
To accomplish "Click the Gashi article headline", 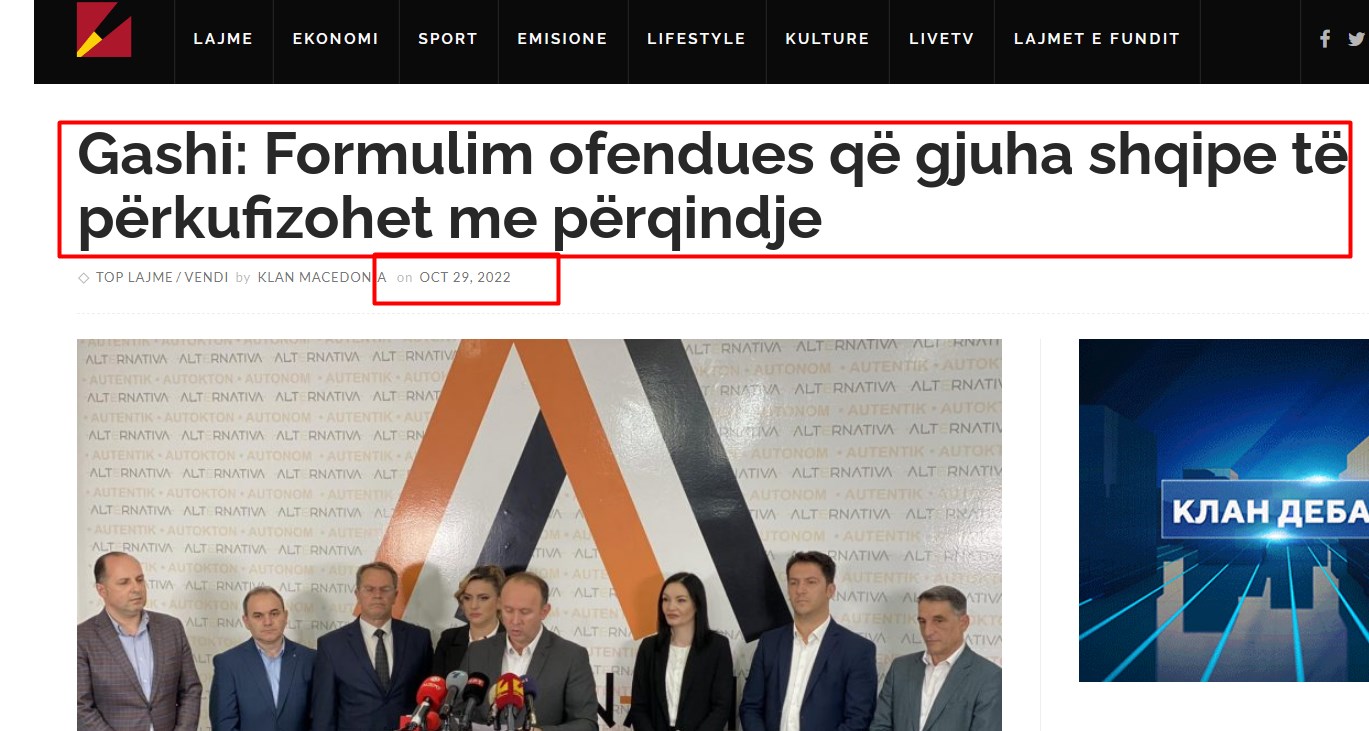I will [x=712, y=187].
